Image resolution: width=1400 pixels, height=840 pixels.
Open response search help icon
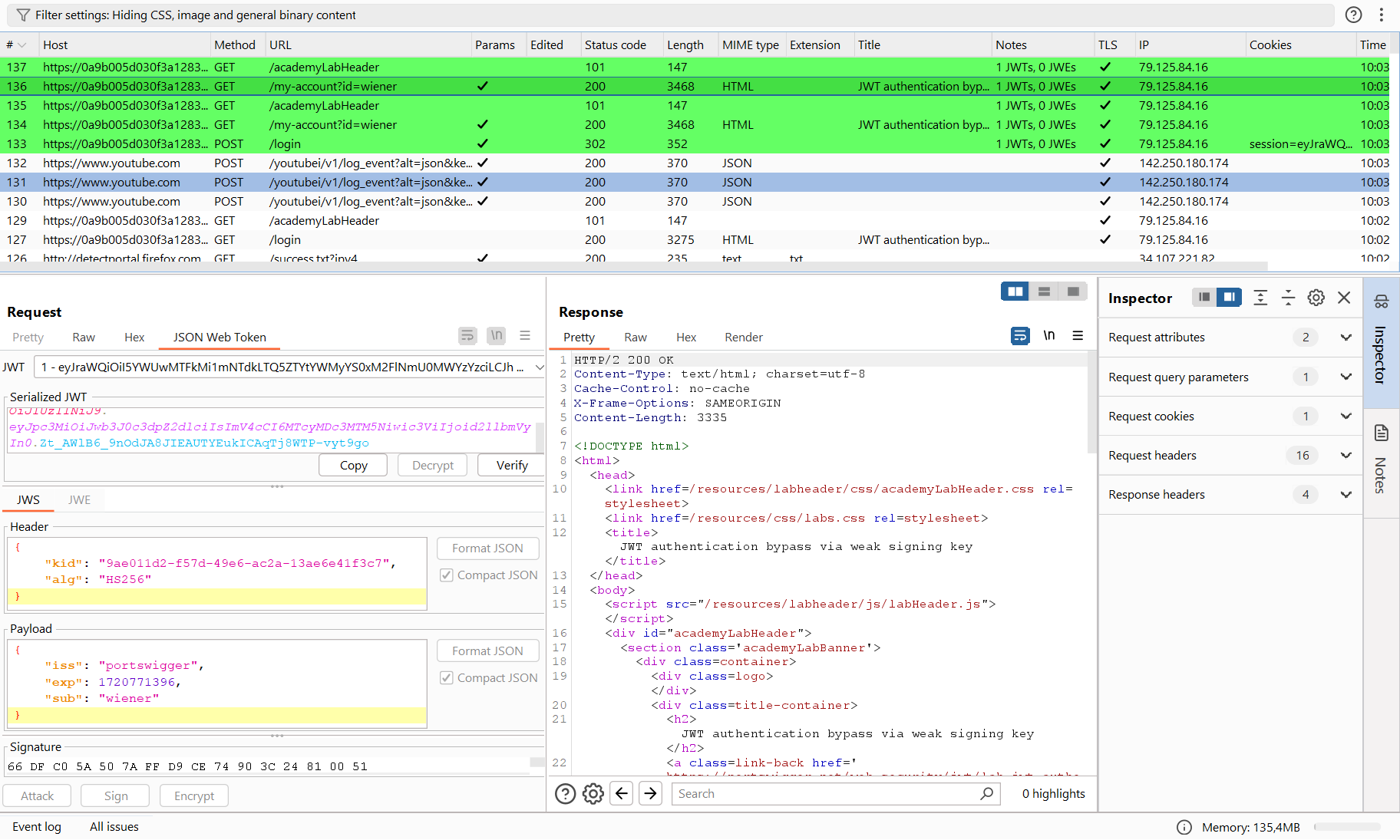(x=565, y=794)
